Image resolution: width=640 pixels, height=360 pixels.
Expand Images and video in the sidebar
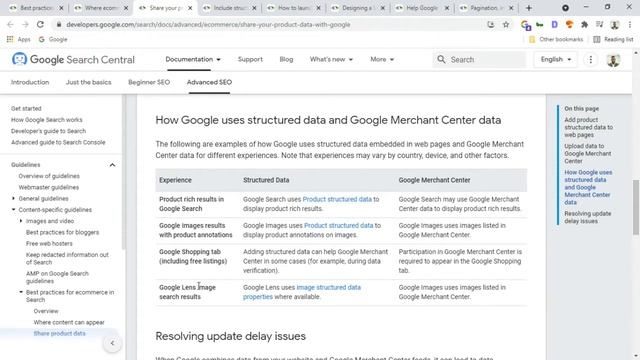point(21,221)
